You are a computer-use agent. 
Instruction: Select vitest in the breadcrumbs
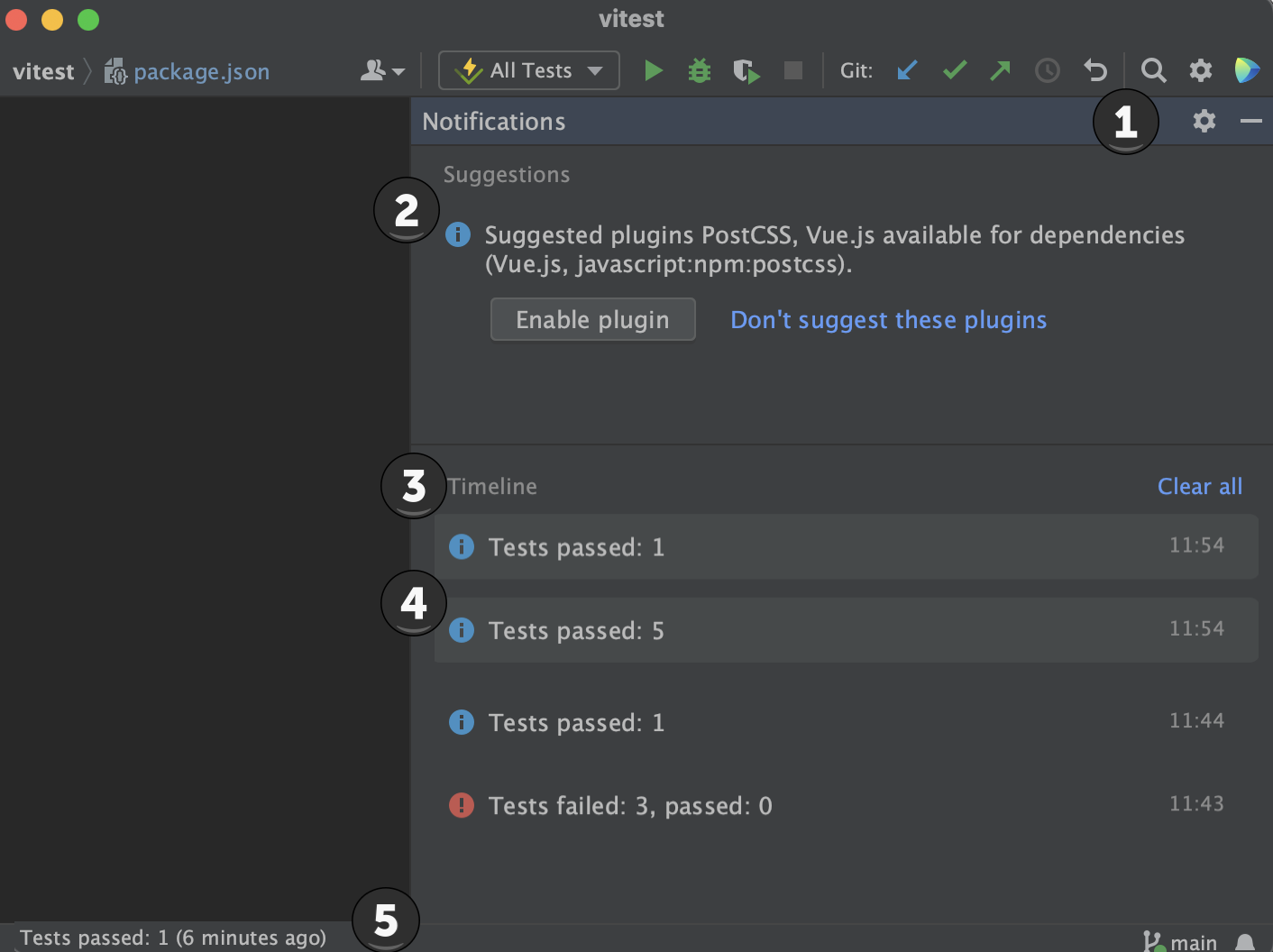pos(42,71)
